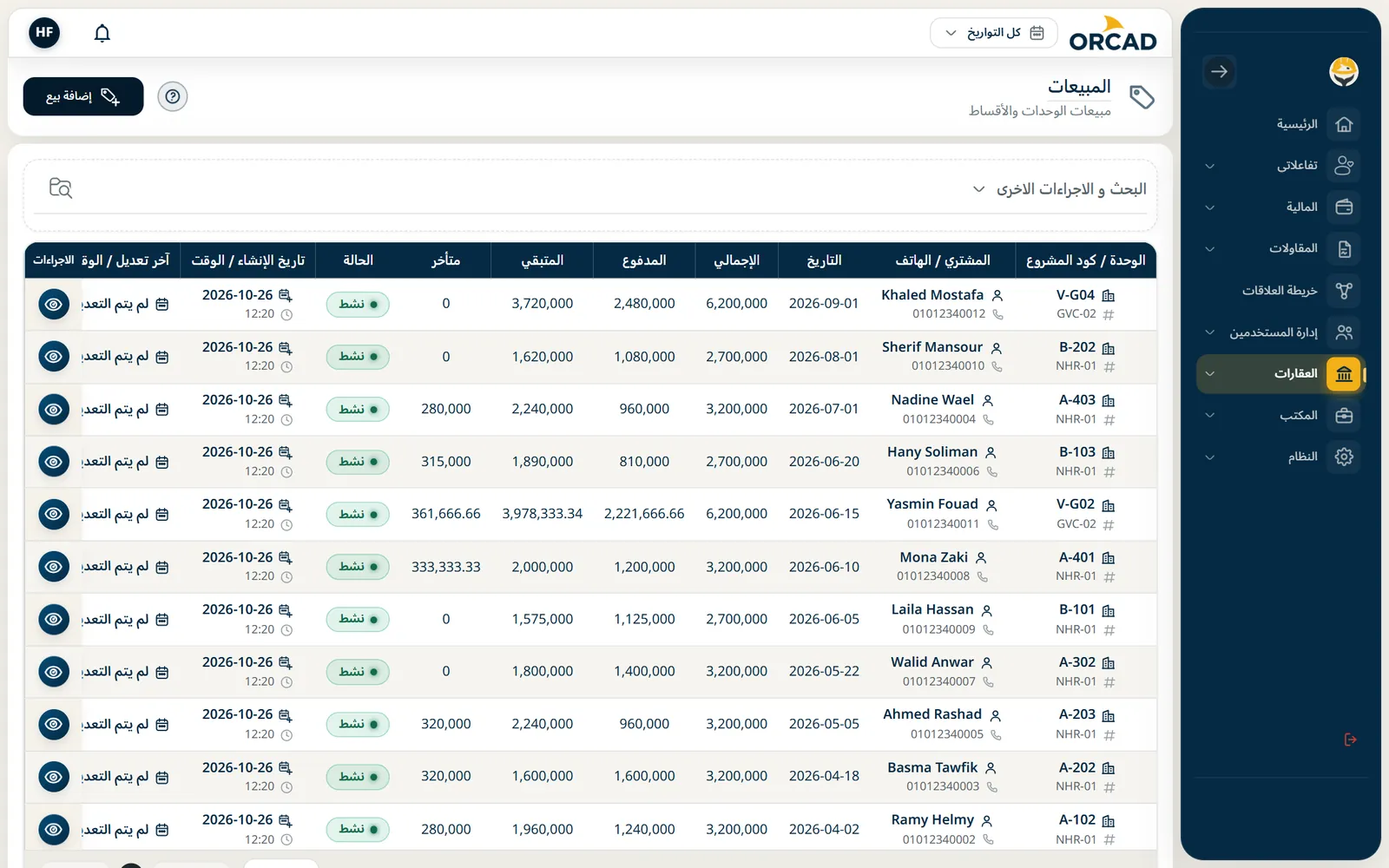The image size is (1389, 868).
Task: Open the العقارات menu item
Action: point(1280,374)
